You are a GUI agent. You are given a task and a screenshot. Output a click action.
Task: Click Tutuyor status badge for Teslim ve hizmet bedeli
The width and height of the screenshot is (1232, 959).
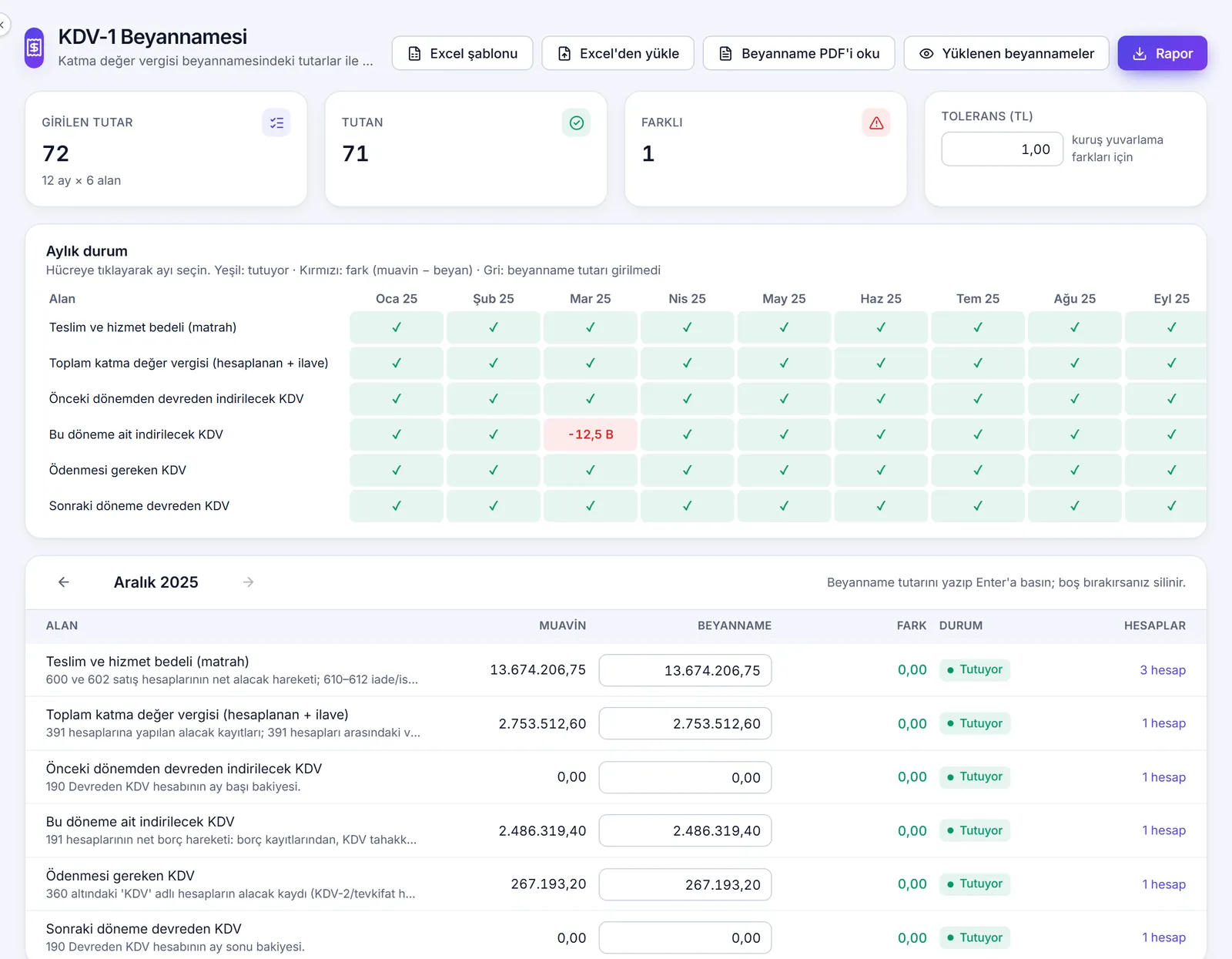[975, 669]
